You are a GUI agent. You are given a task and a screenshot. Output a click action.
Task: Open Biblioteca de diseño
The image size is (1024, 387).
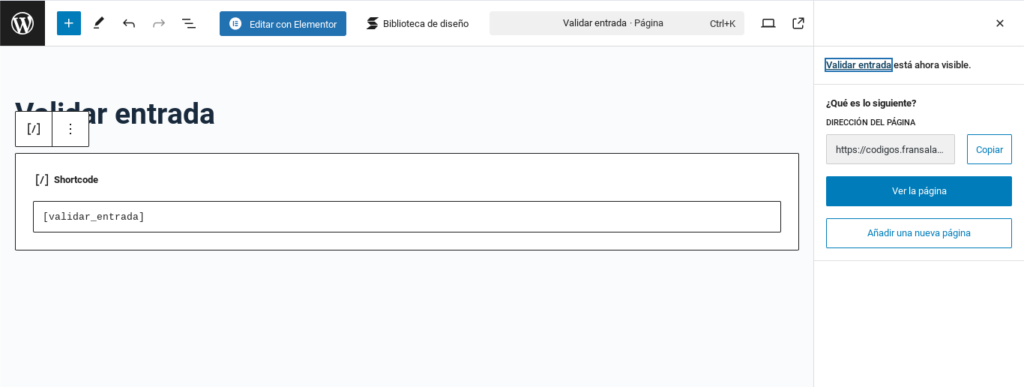418,23
